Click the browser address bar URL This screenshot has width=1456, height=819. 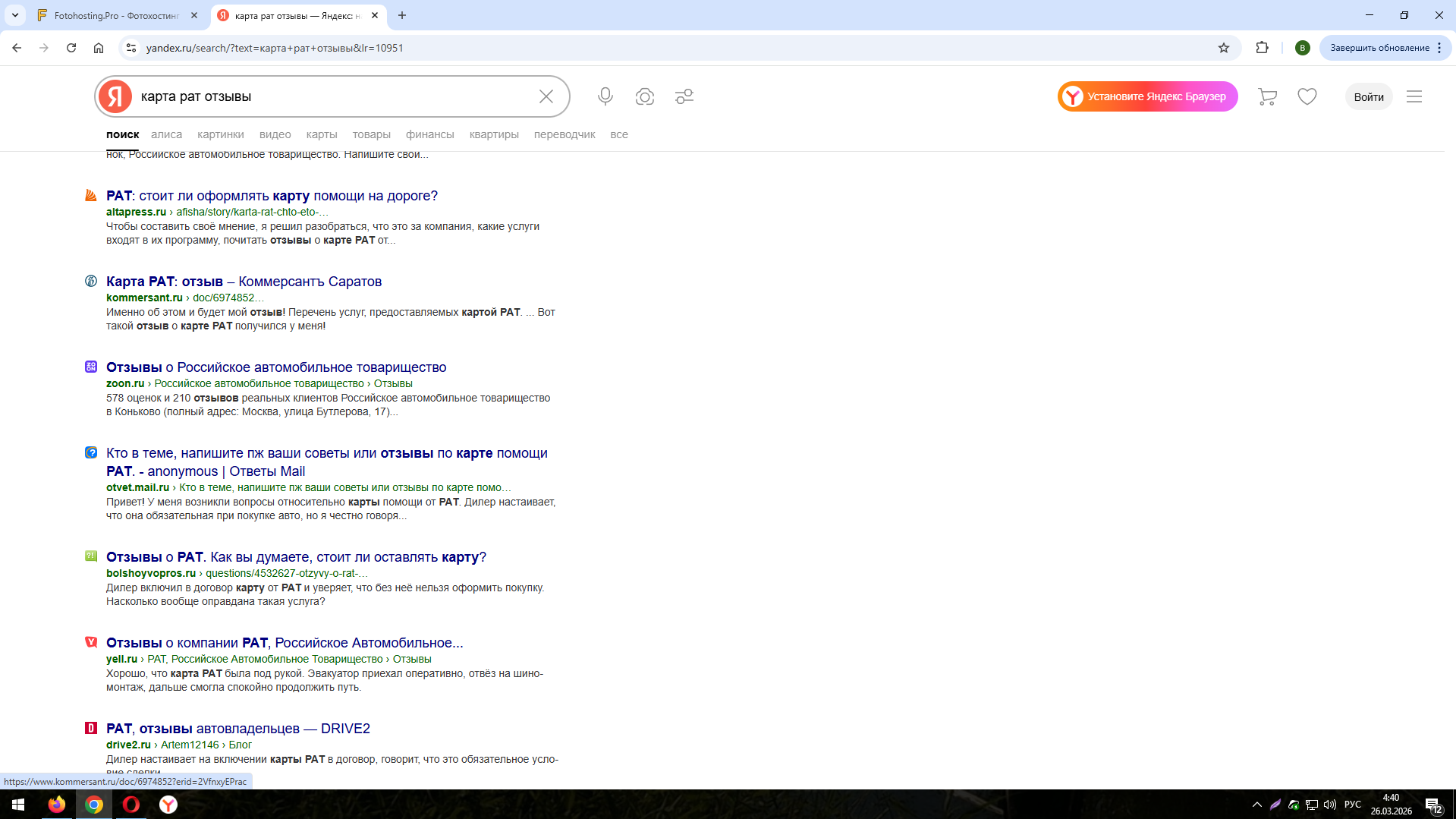point(275,48)
